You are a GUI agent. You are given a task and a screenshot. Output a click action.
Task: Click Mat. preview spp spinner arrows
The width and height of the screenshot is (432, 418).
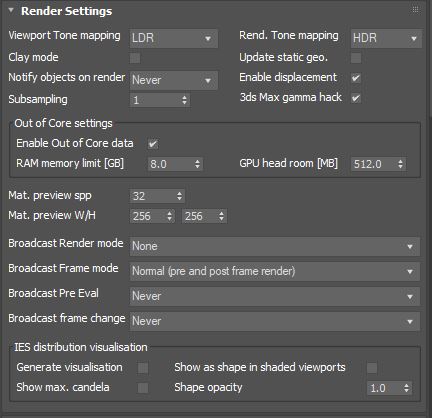pyautogui.click(x=179, y=196)
